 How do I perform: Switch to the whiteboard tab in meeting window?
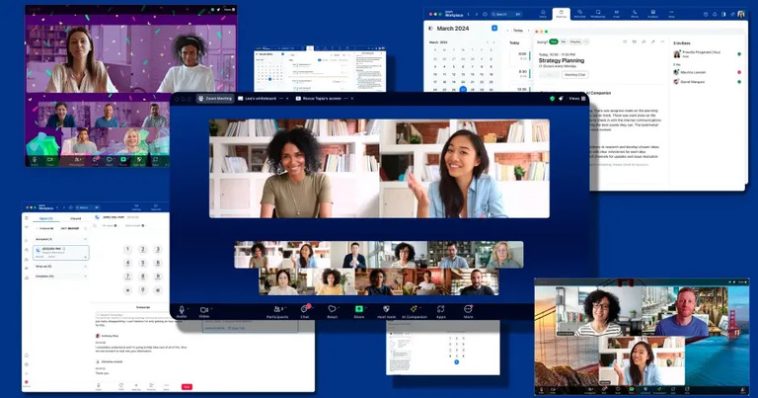tap(261, 99)
